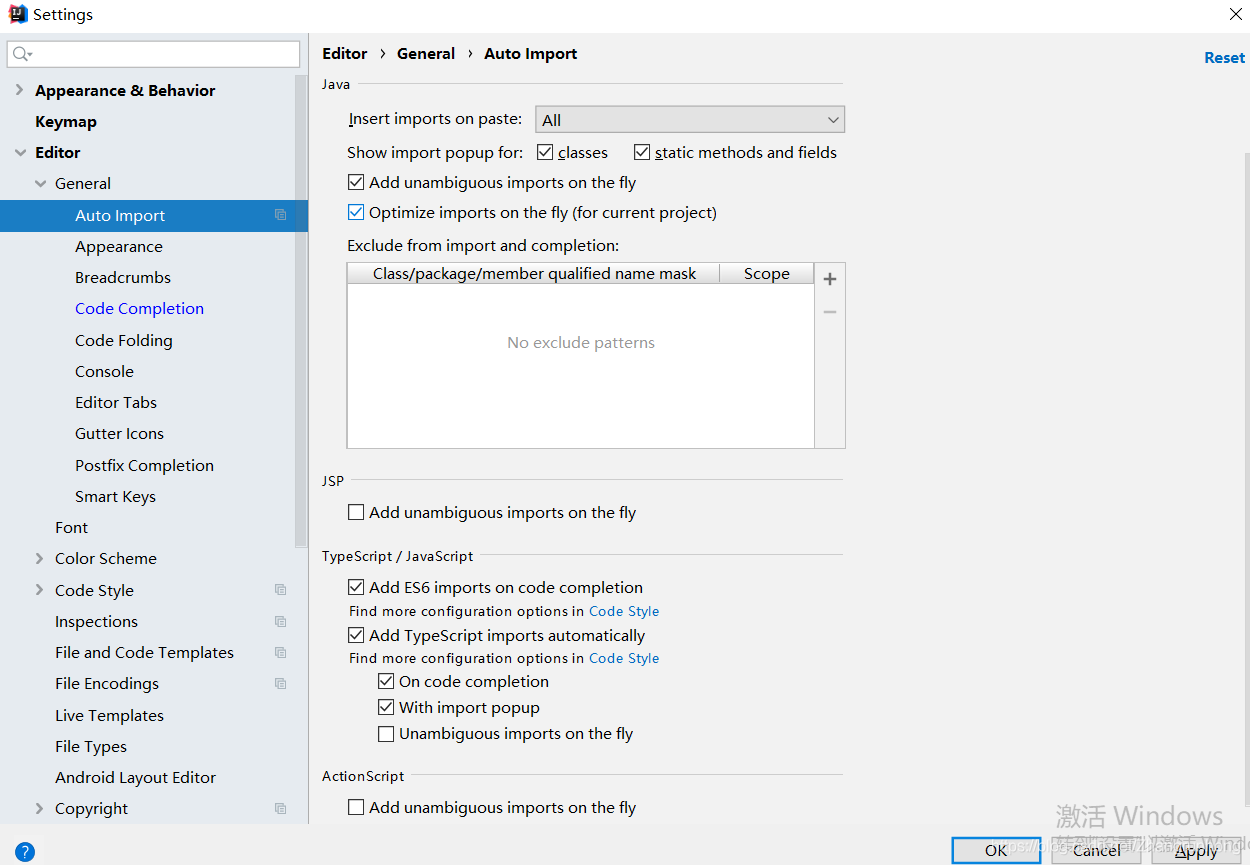Enable ActionScript Add unambiguous imports on the fly
Viewport: 1250px width, 865px height.
pos(356,807)
